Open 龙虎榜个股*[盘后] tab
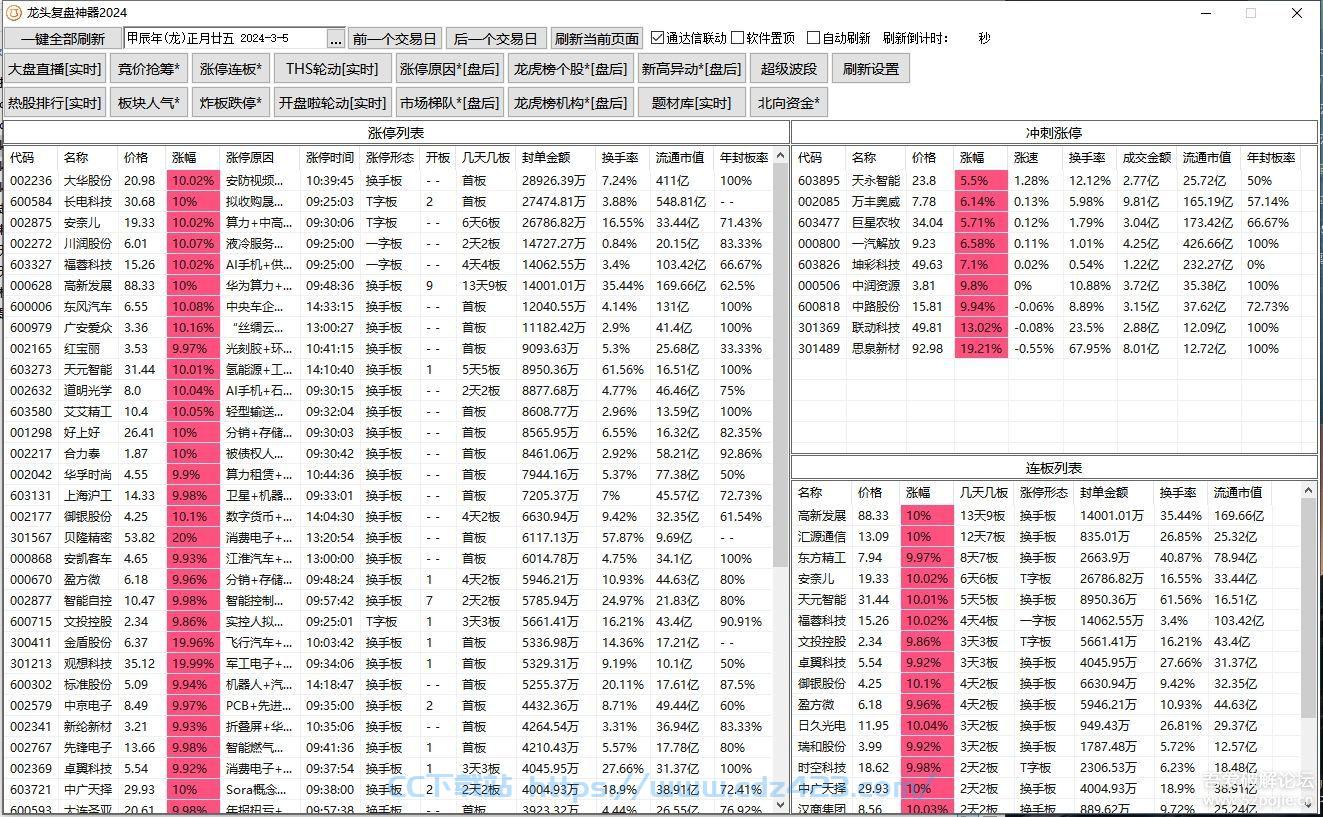Screen dimensions: 1323x817 [x=570, y=69]
